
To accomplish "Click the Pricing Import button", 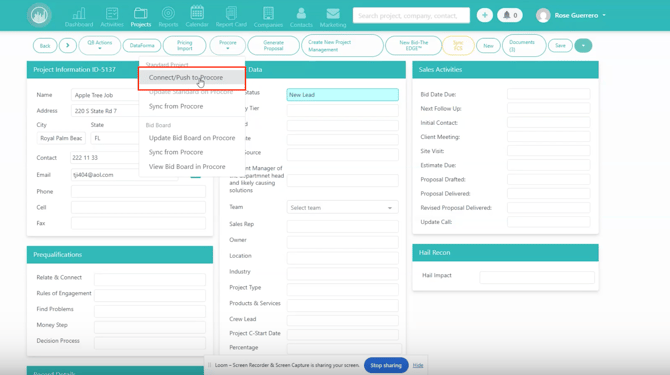I will point(185,45).
